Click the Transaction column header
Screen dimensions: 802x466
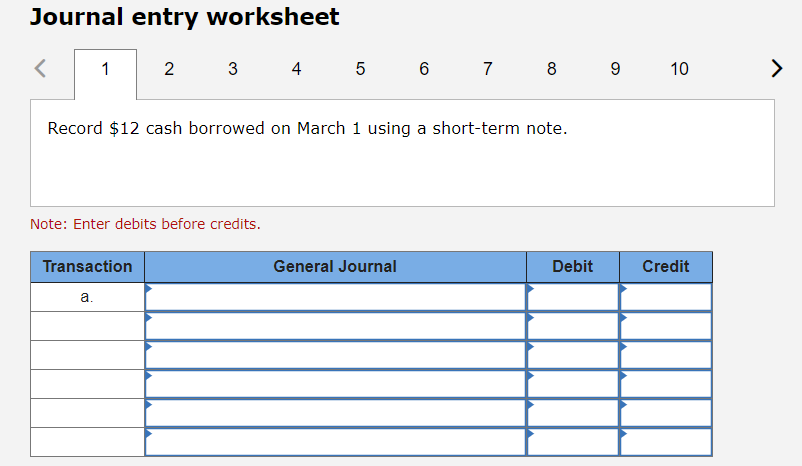87,267
